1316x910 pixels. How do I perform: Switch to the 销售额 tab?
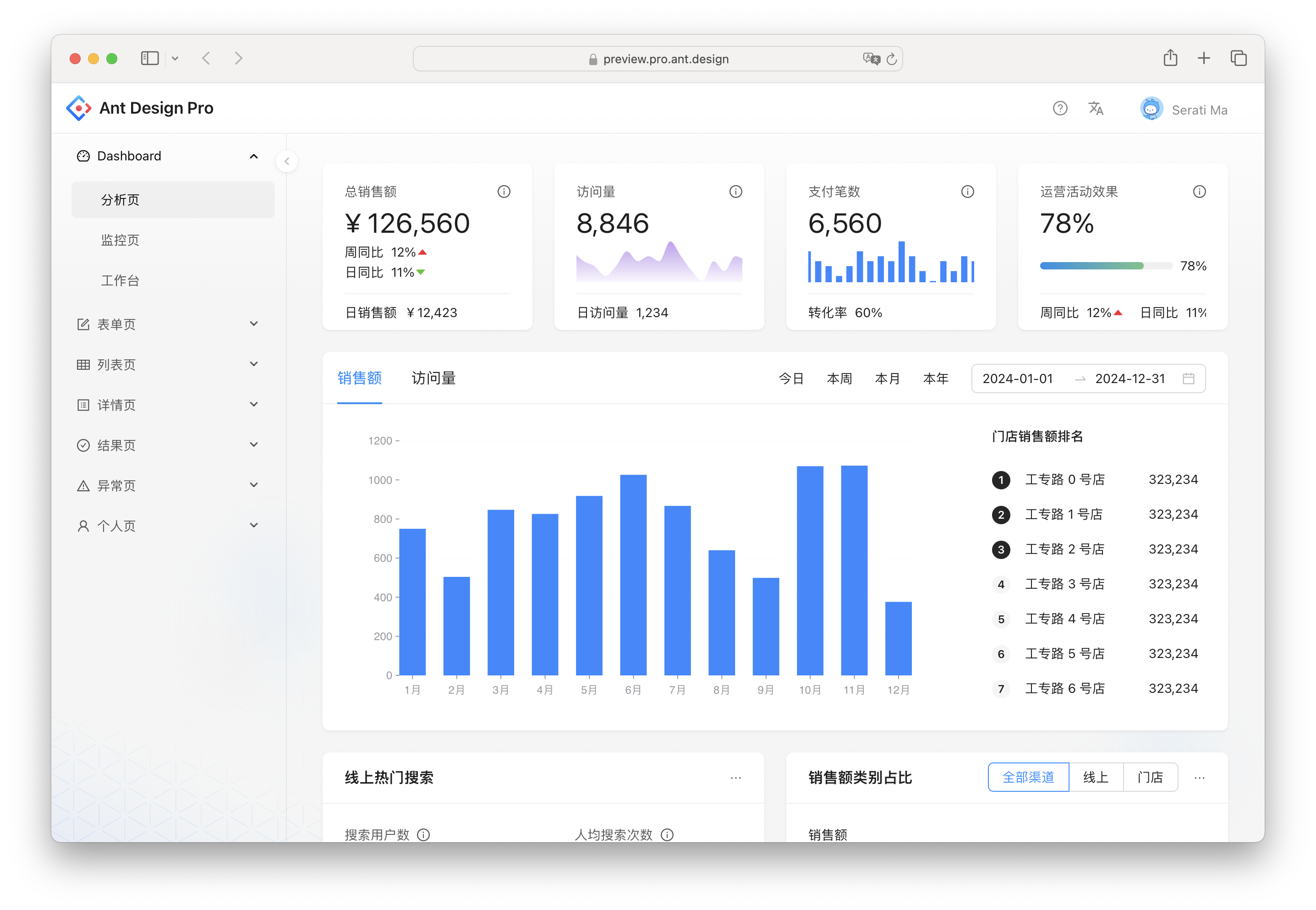click(x=359, y=378)
